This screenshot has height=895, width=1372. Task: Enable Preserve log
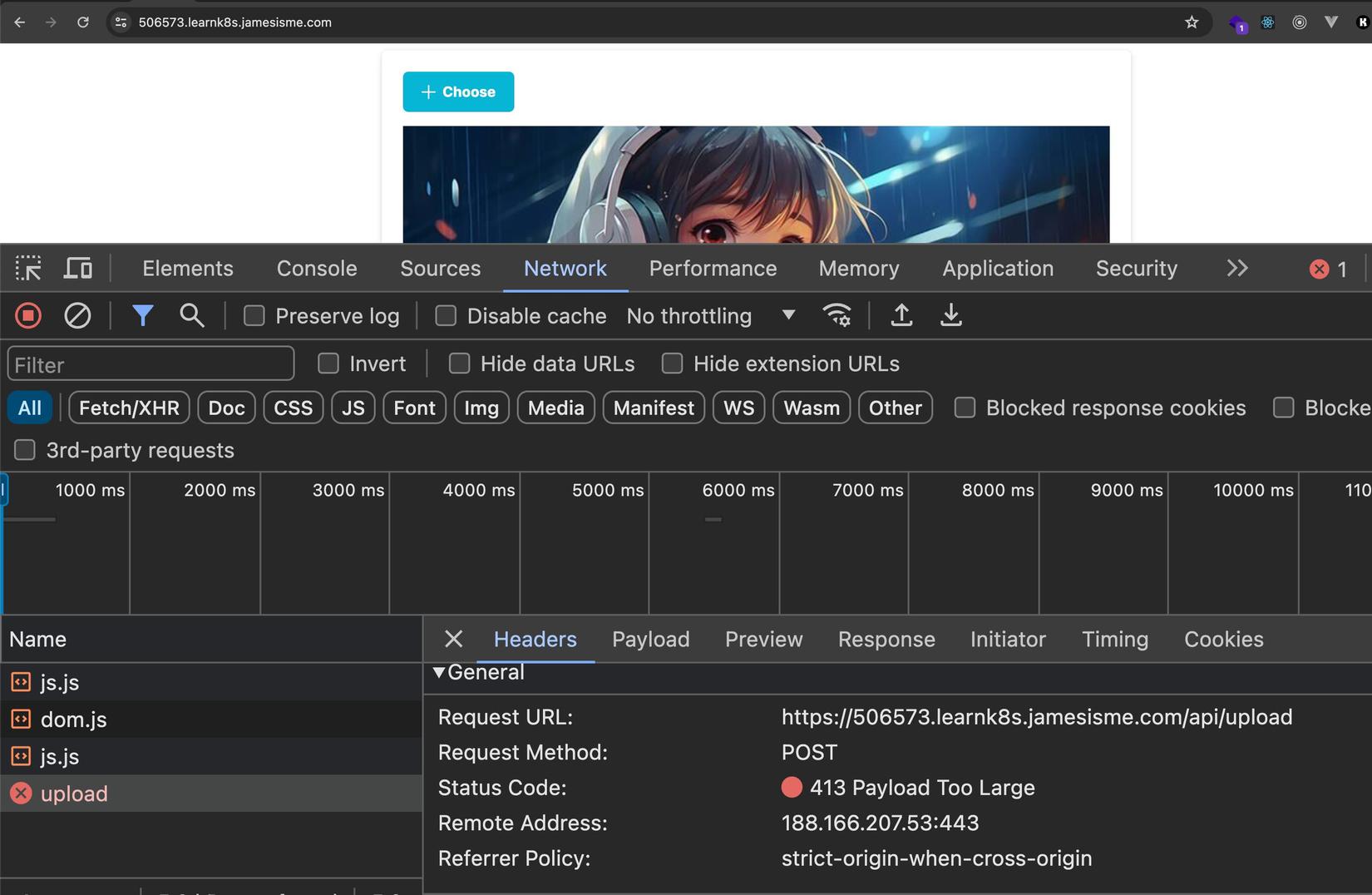tap(254, 315)
